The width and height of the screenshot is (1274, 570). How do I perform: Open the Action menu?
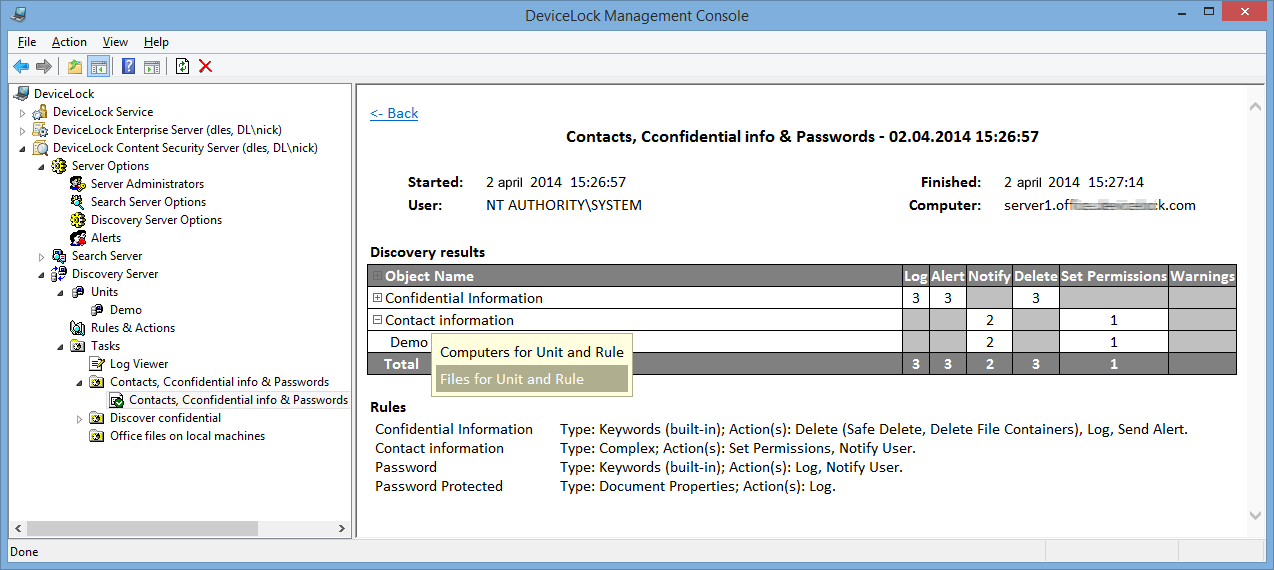click(69, 42)
